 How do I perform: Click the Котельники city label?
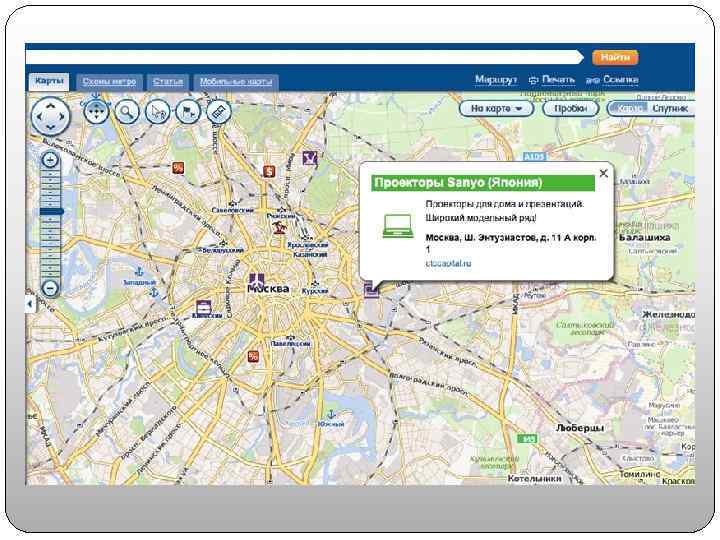click(x=534, y=478)
